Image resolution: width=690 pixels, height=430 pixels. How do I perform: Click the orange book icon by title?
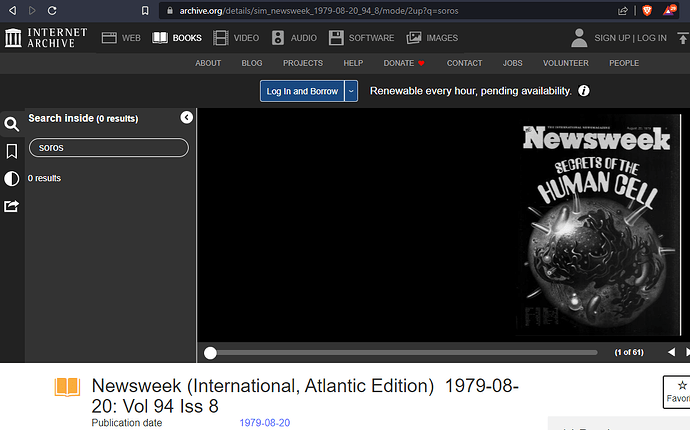(x=67, y=387)
